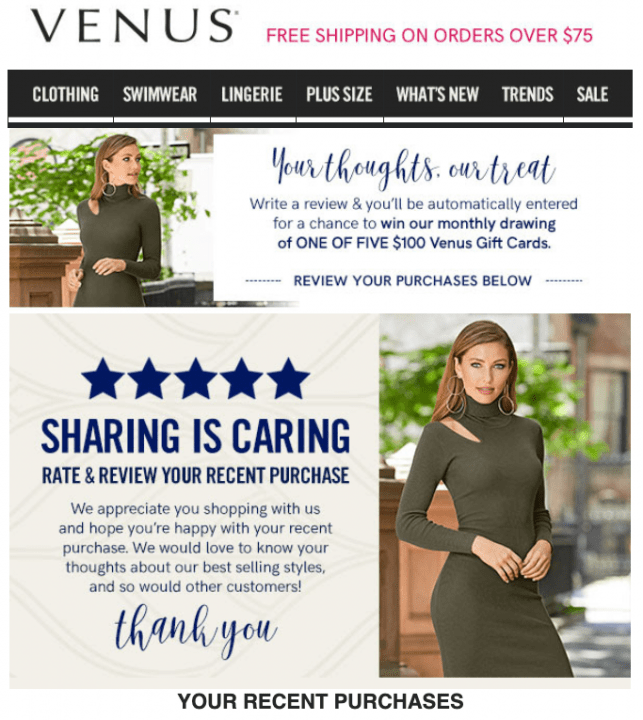Click Review Your Purchases Below text
The image size is (643, 720).
pos(412,281)
